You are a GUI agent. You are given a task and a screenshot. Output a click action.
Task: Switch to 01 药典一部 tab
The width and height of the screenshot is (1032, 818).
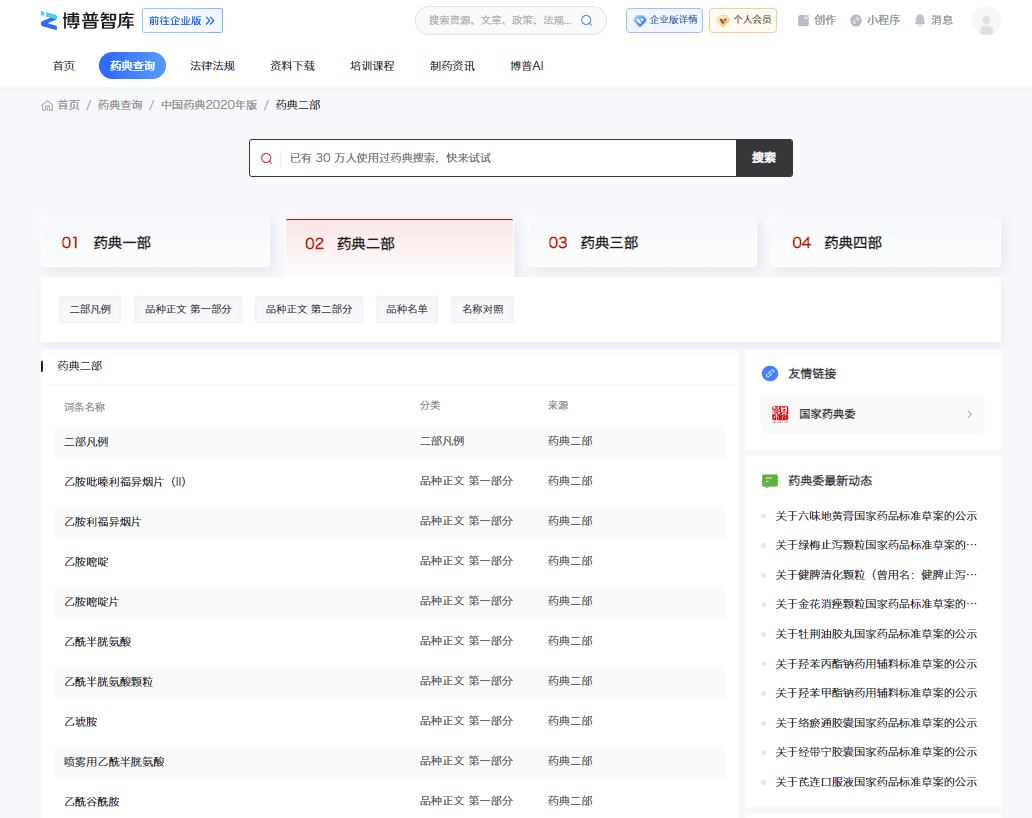(155, 243)
